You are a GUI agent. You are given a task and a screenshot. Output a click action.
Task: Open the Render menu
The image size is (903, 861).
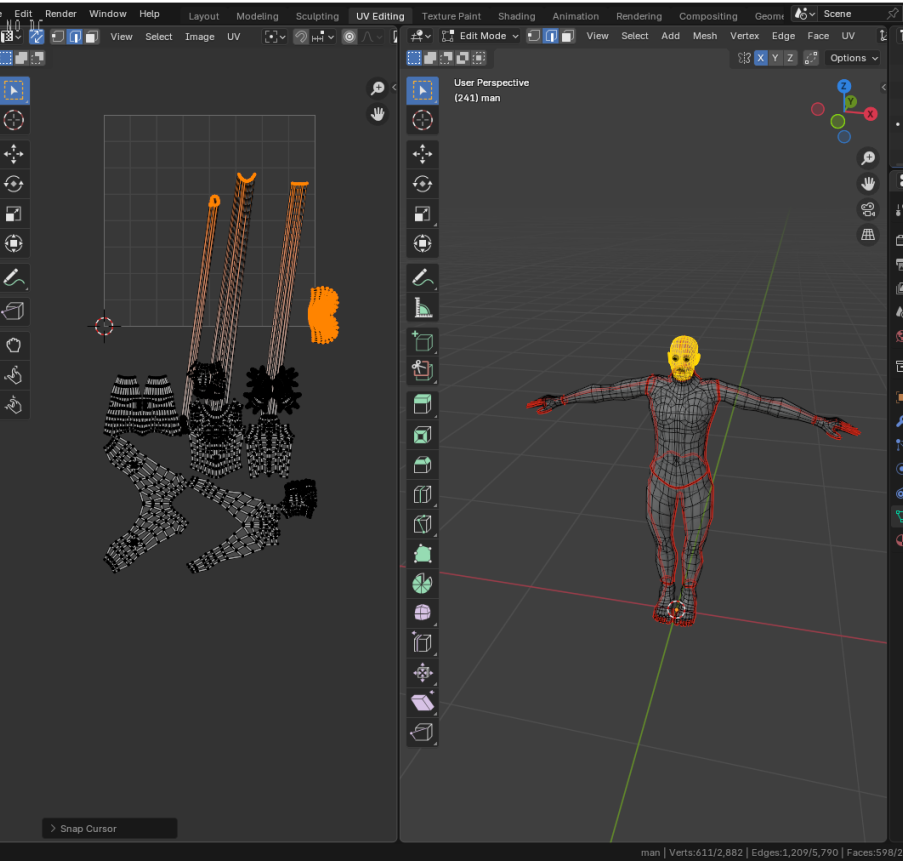pyautogui.click(x=61, y=14)
